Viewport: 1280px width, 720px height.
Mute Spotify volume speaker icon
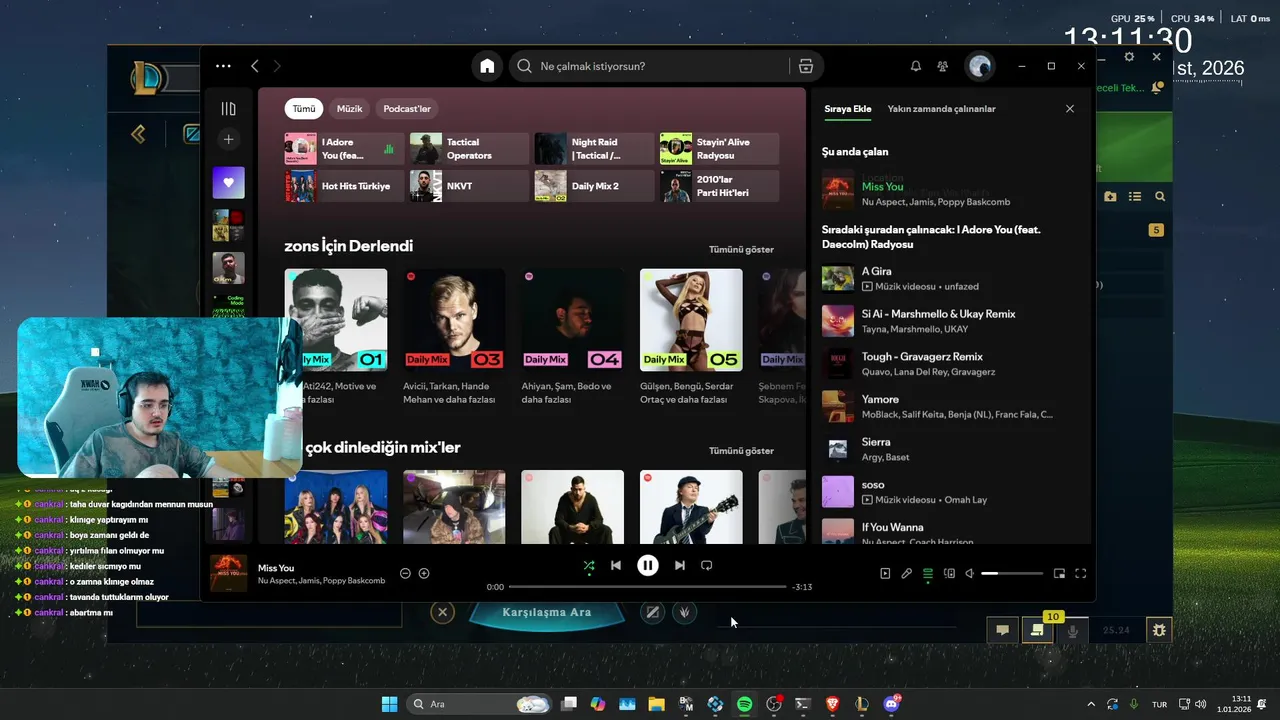969,574
